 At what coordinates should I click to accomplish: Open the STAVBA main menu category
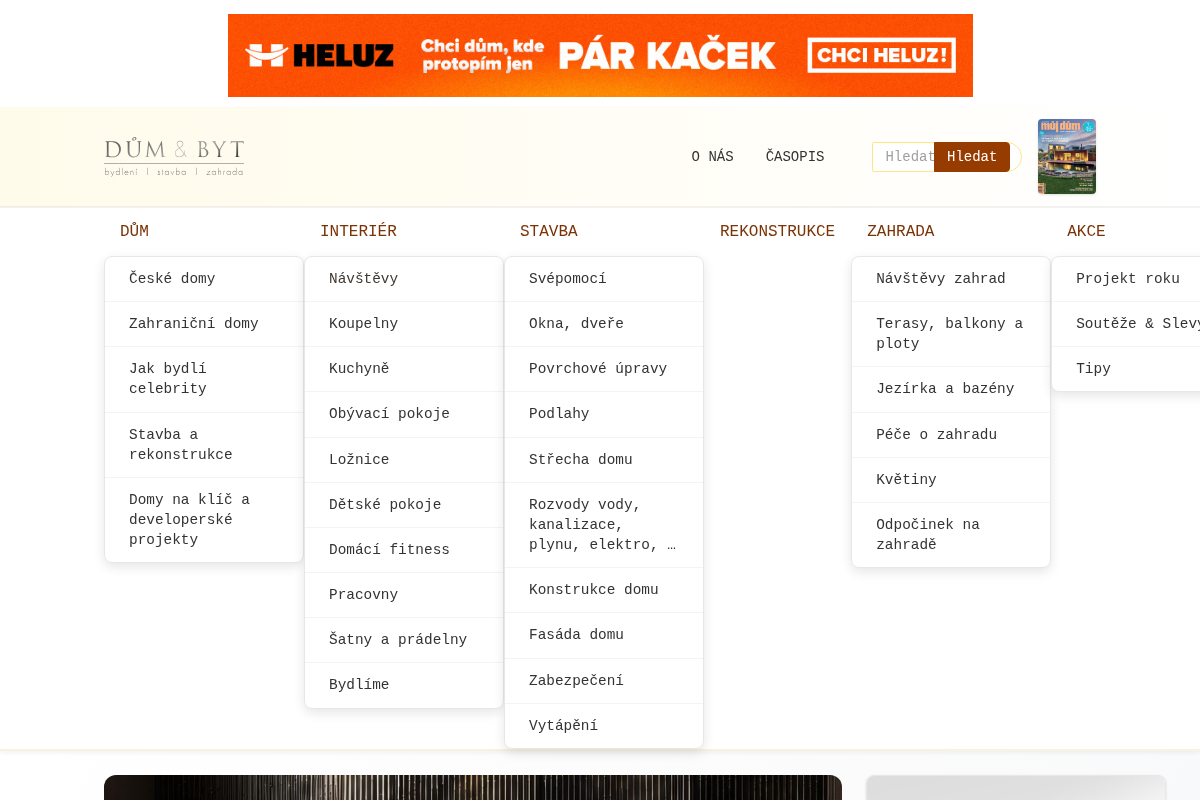click(549, 232)
